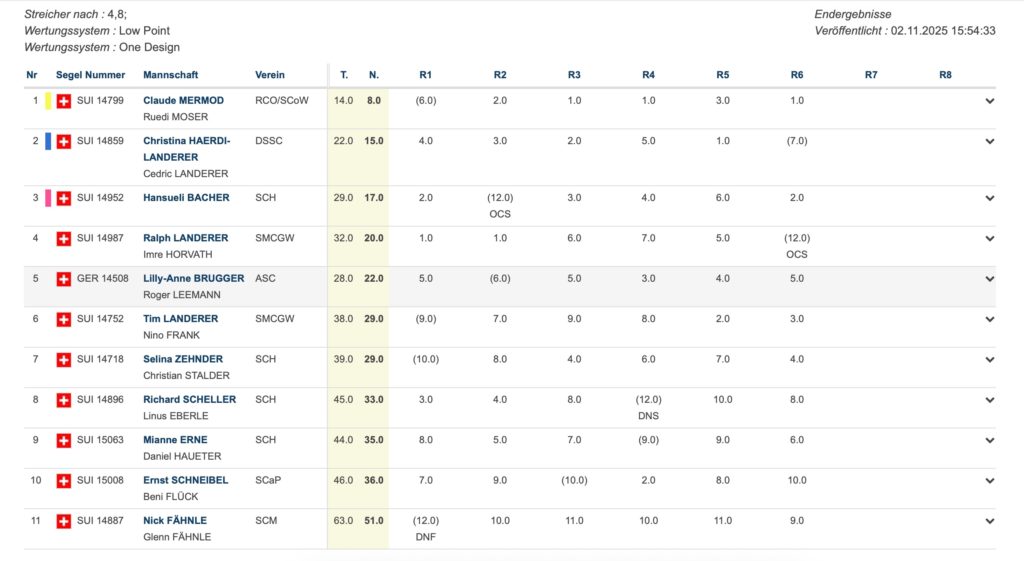Click the flag icon beside SUI 14752
Screen dimensions: 1024x561
[63, 319]
